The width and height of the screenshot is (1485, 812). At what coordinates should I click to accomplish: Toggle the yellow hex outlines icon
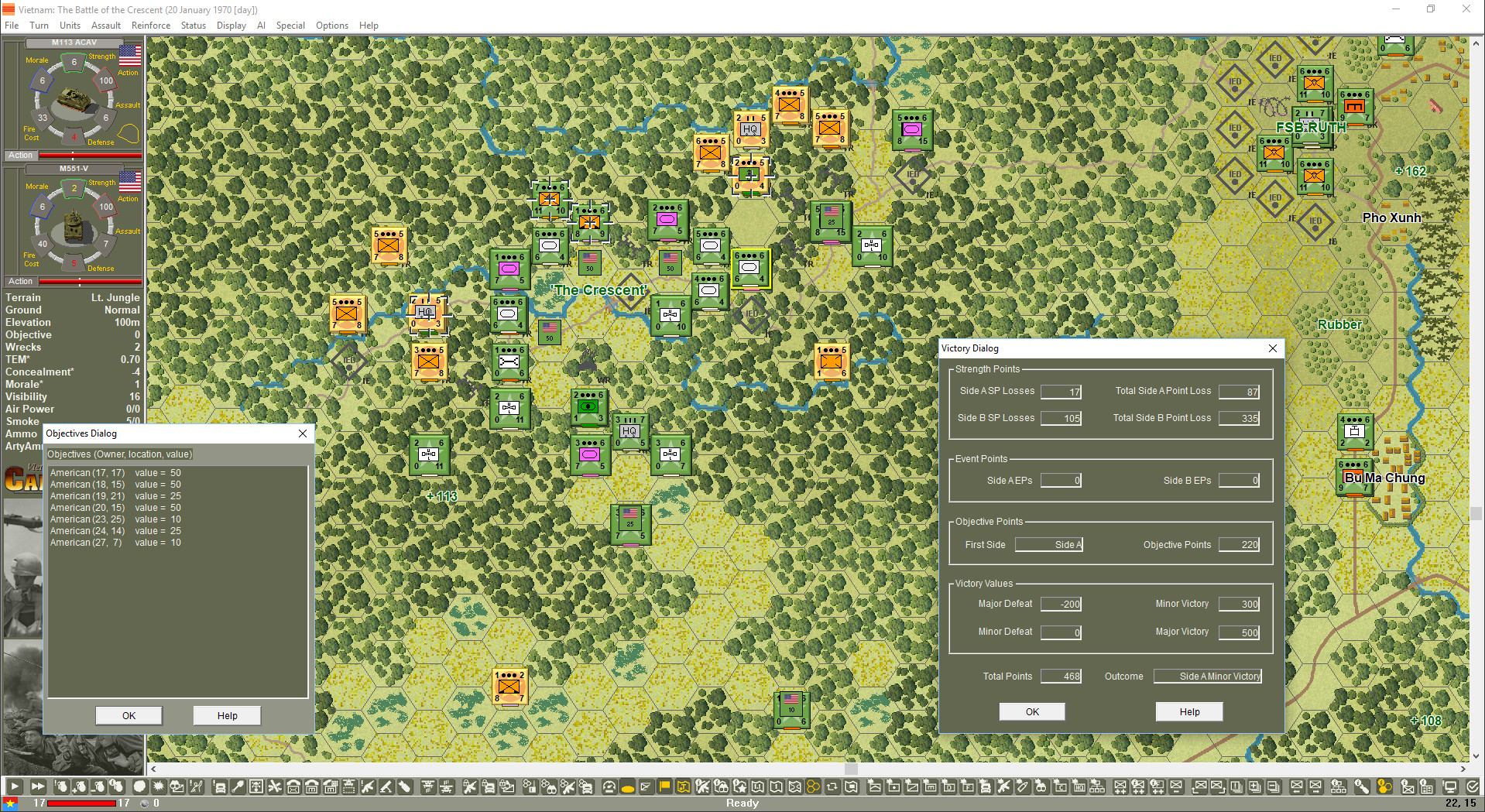(814, 786)
